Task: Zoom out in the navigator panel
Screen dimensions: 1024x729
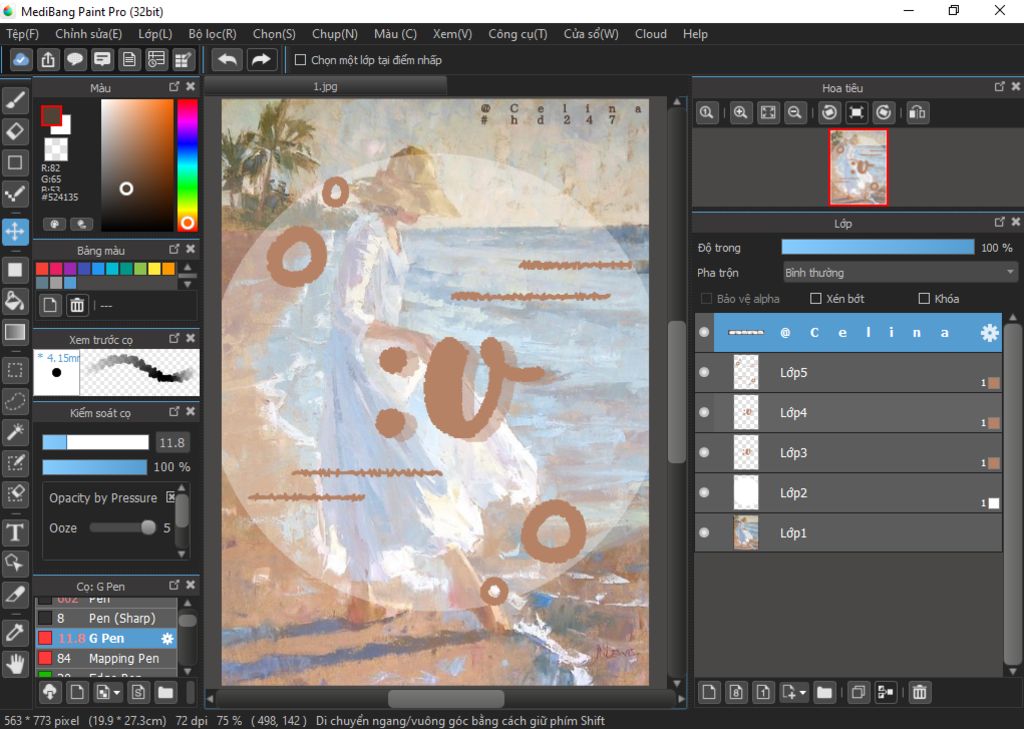Action: click(795, 112)
